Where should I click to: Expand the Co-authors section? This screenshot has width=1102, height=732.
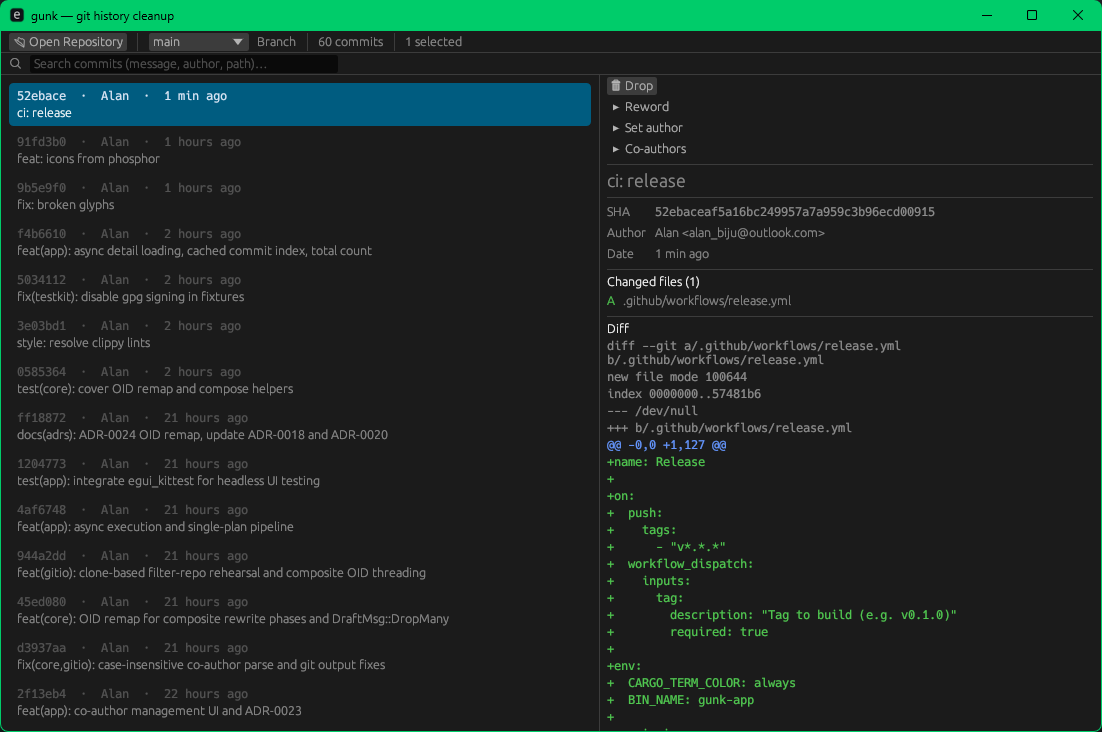(x=649, y=149)
